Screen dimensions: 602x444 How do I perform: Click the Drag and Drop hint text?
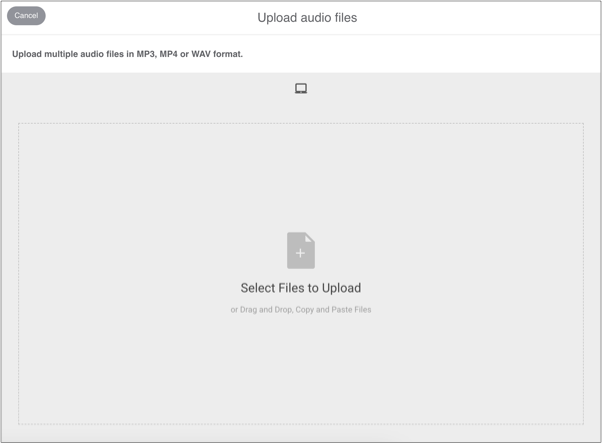coord(301,310)
